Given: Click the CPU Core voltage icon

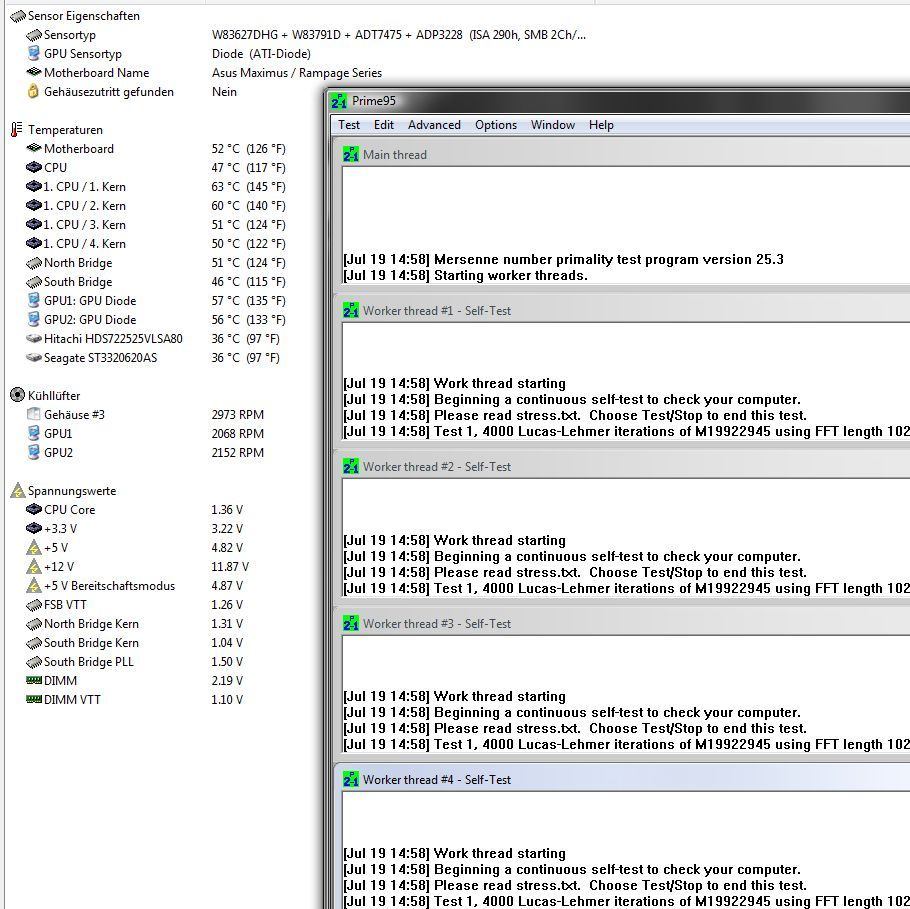Looking at the screenshot, I should [34, 509].
